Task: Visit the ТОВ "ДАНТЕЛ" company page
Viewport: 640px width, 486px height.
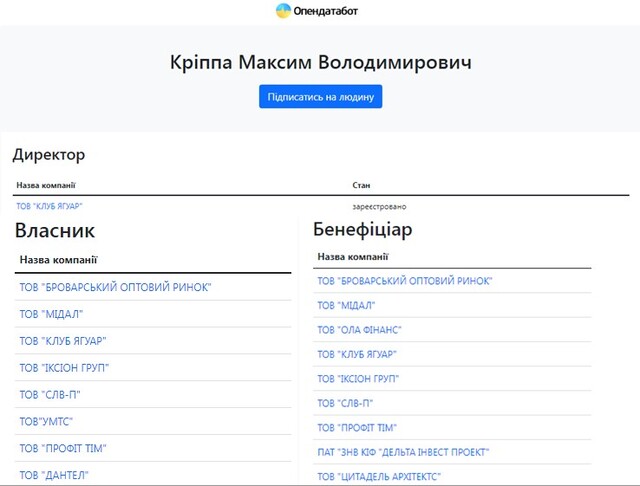Action: 54,475
